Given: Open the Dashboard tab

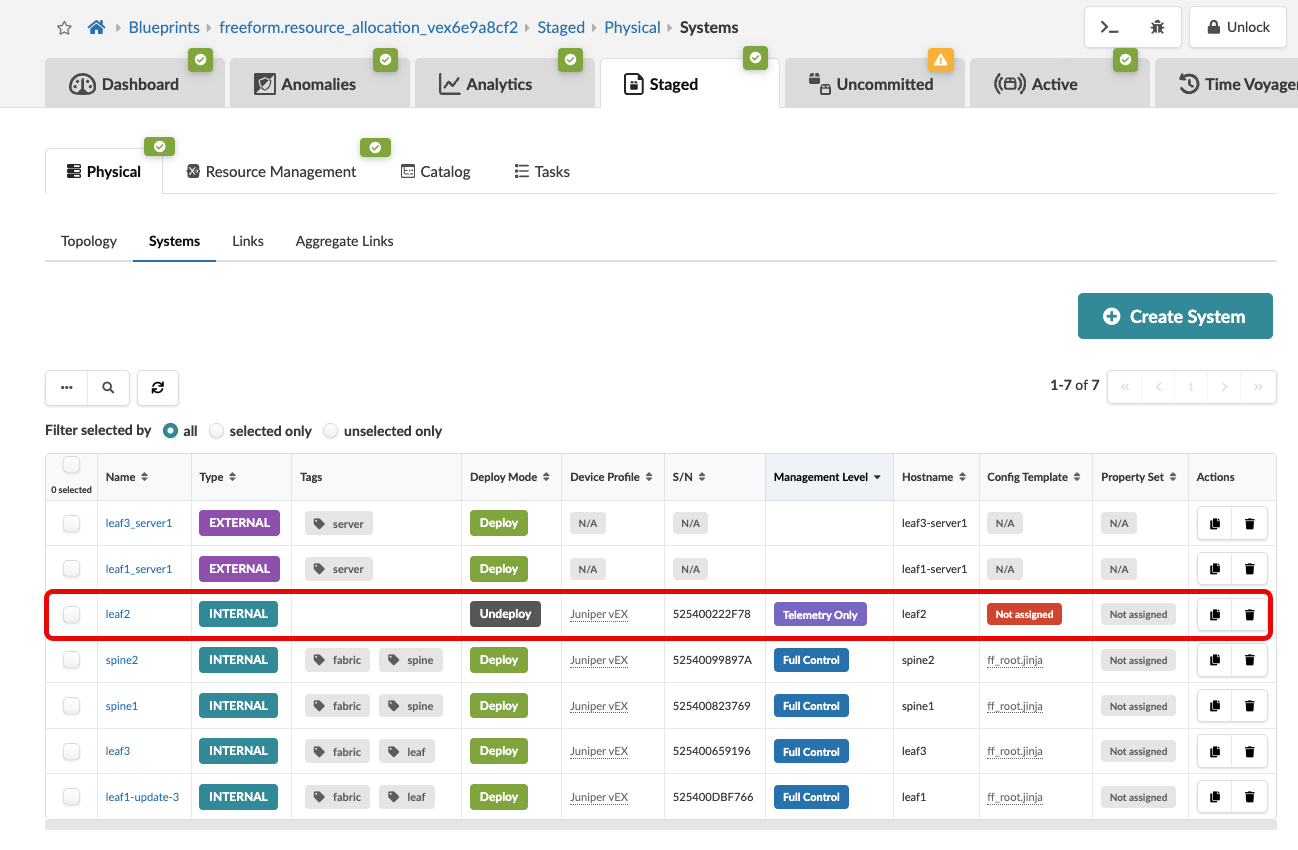Looking at the screenshot, I should click(134, 84).
